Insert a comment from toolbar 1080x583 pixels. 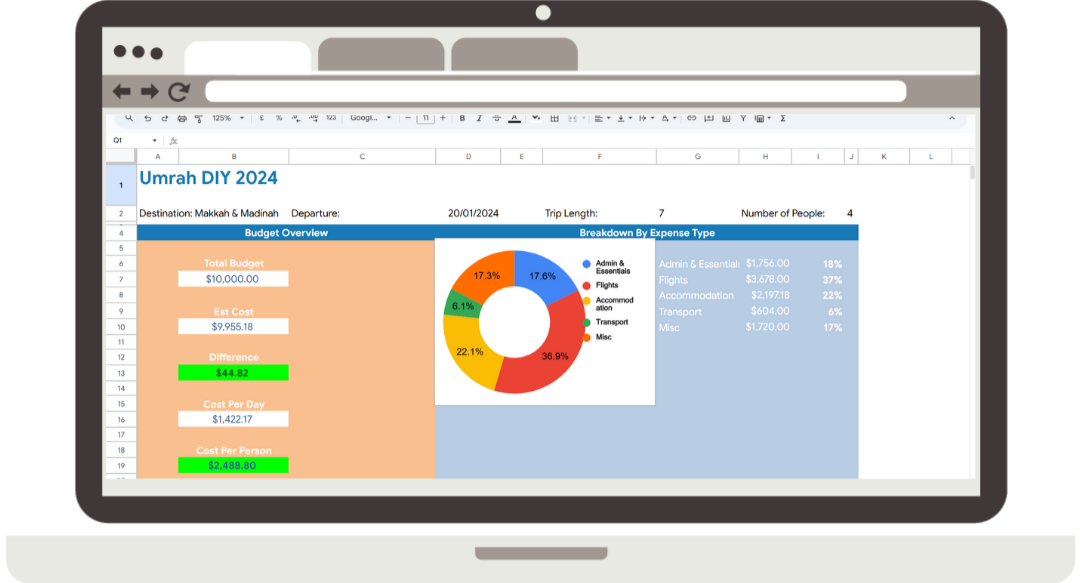tap(709, 119)
